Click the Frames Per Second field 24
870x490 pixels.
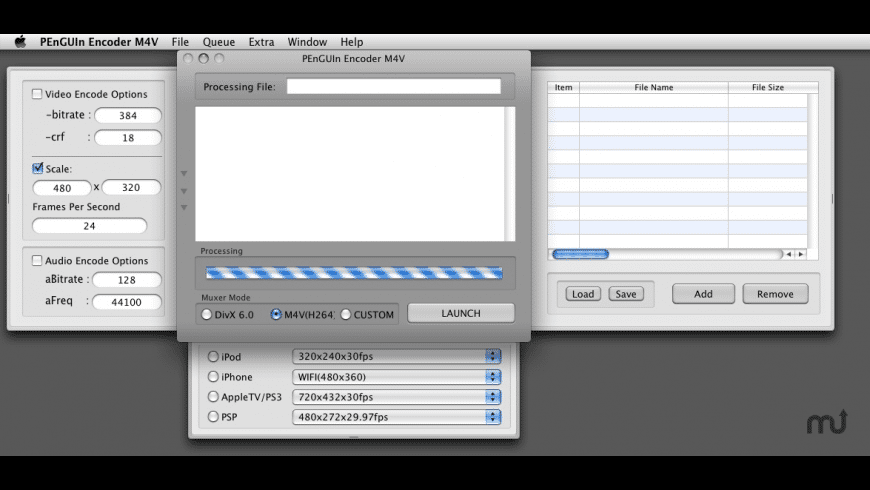tap(89, 226)
